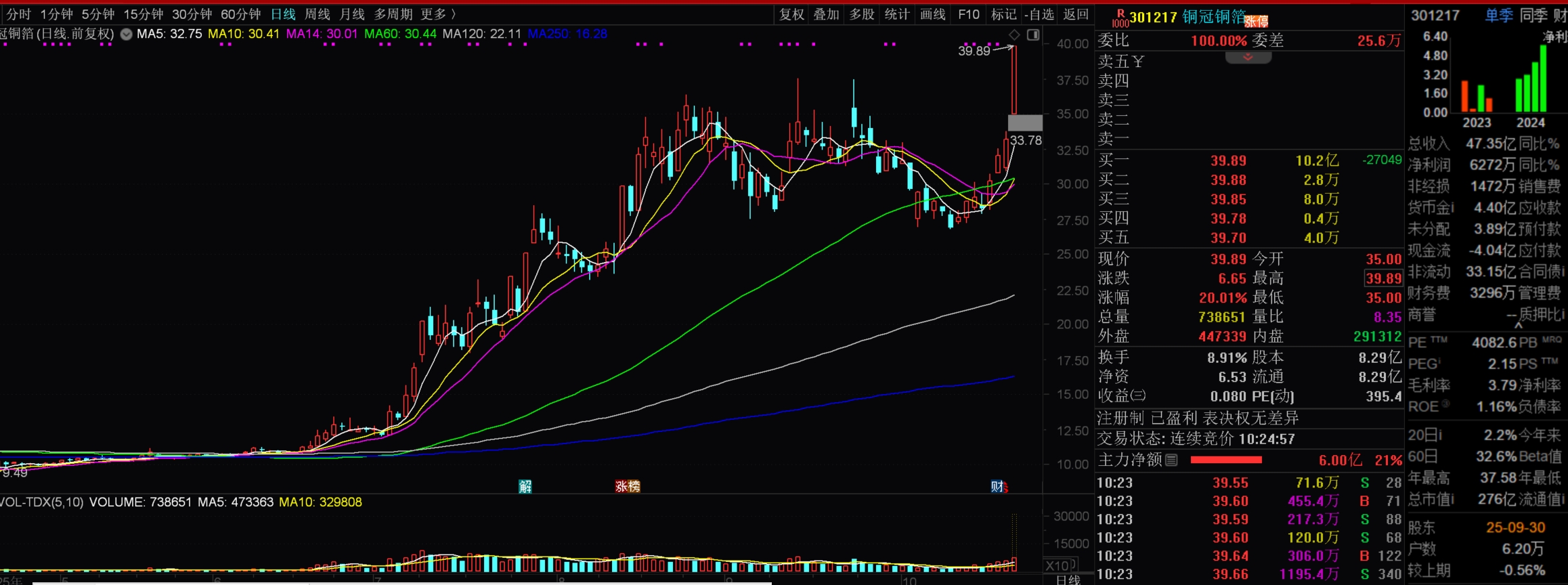The width and height of the screenshot is (1568, 585).
Task: Click the 换手 value 8.91%
Action: (1227, 357)
